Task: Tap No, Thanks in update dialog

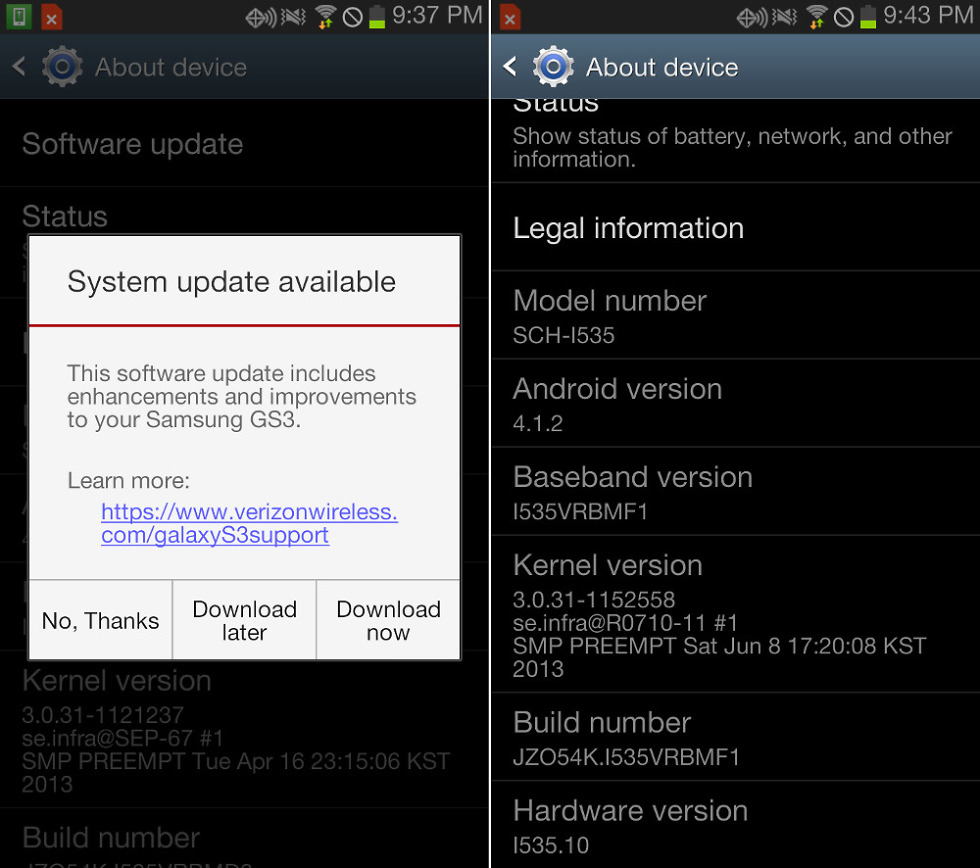Action: (x=101, y=620)
